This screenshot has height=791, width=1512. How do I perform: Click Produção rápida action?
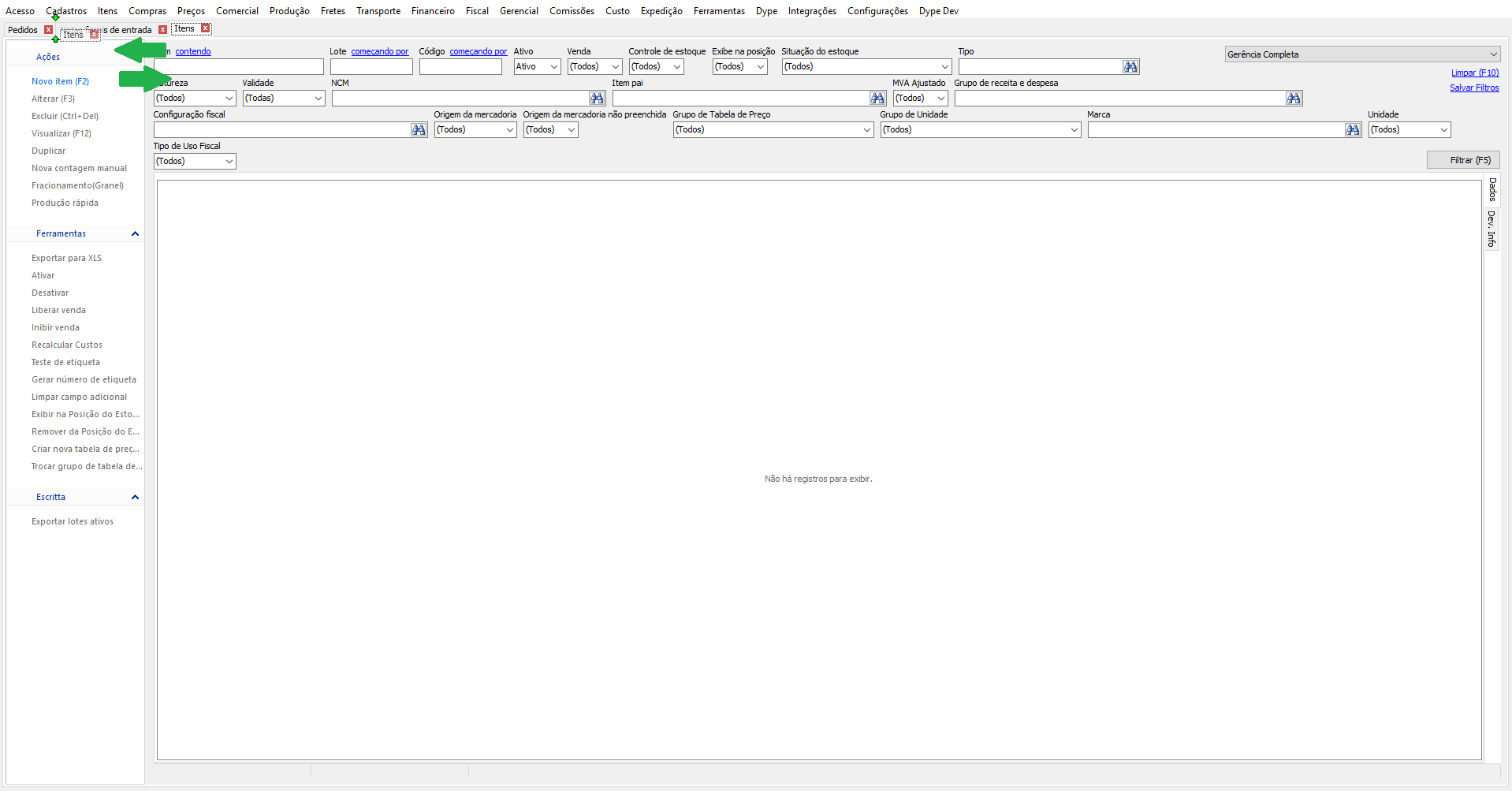[x=65, y=203]
